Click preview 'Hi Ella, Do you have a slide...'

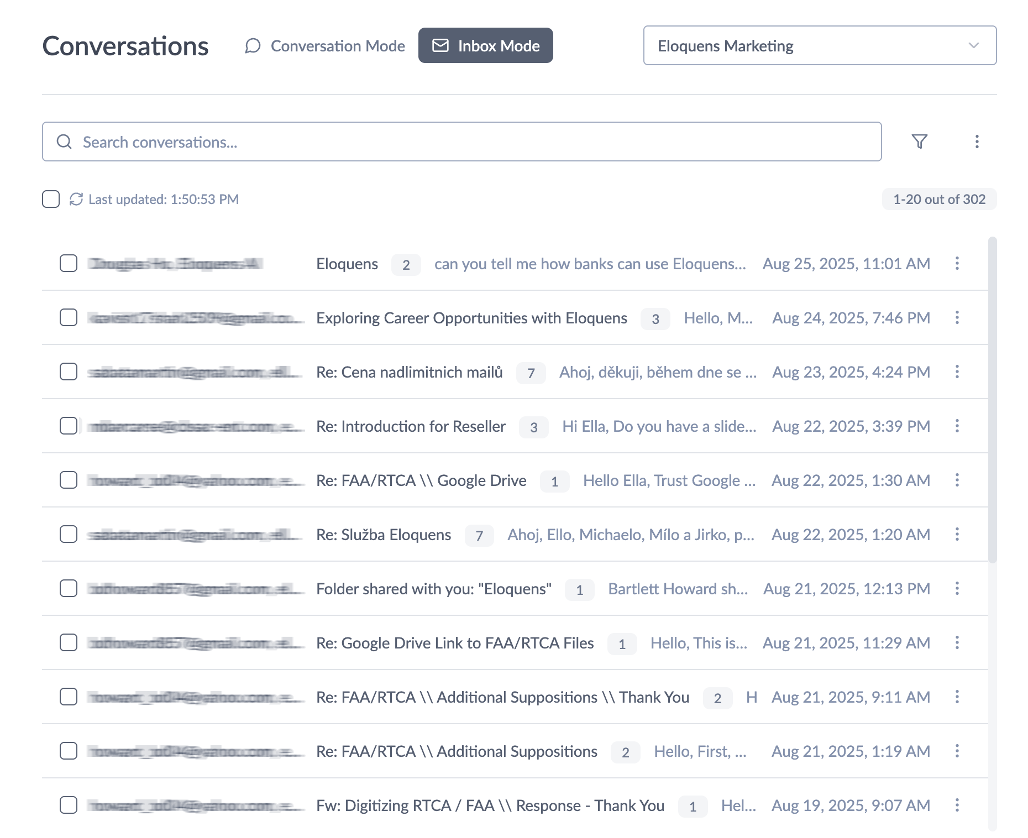tap(659, 426)
